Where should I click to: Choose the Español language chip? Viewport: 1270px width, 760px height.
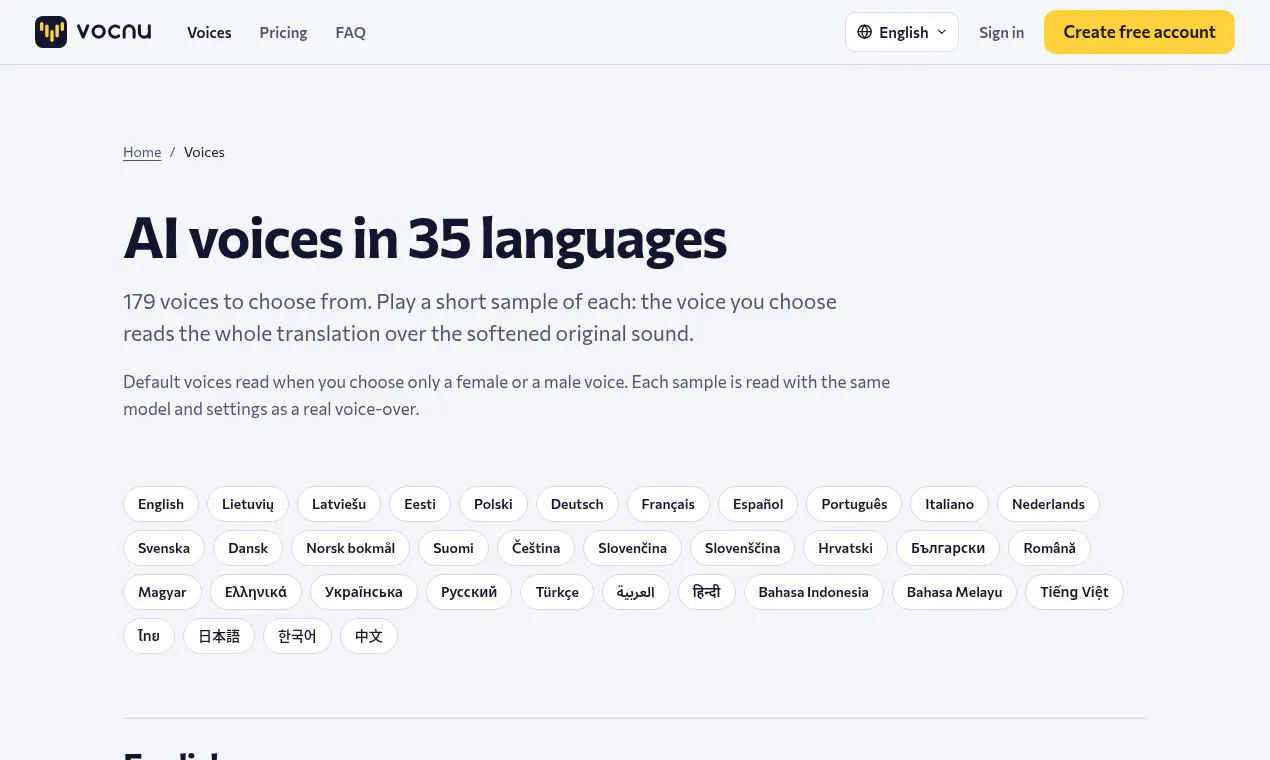[x=758, y=504]
